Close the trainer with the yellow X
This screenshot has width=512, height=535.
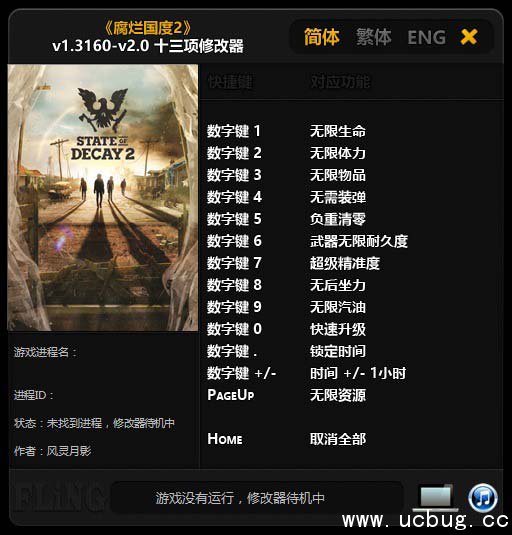click(x=469, y=37)
